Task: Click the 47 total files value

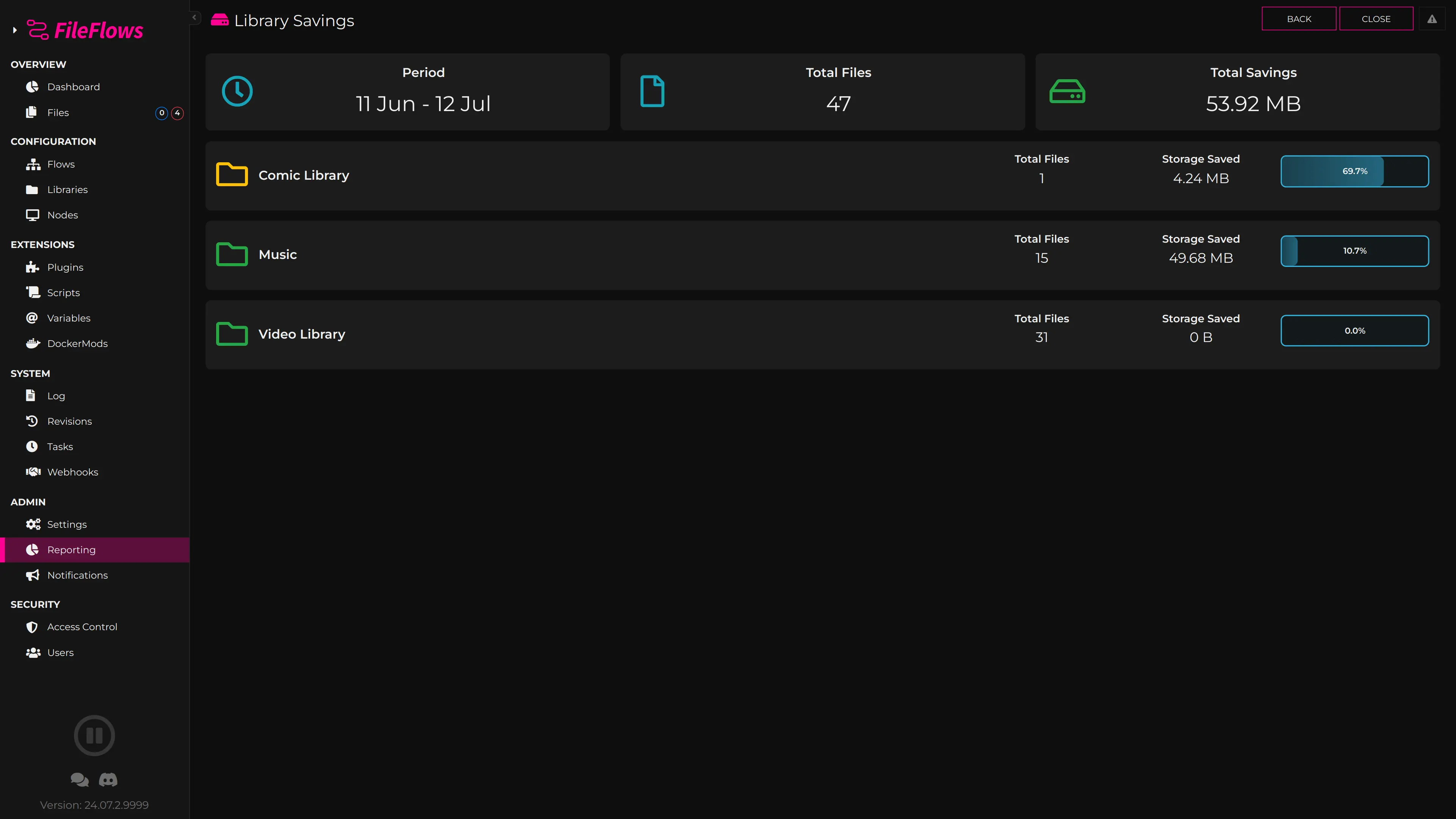Action: [838, 104]
